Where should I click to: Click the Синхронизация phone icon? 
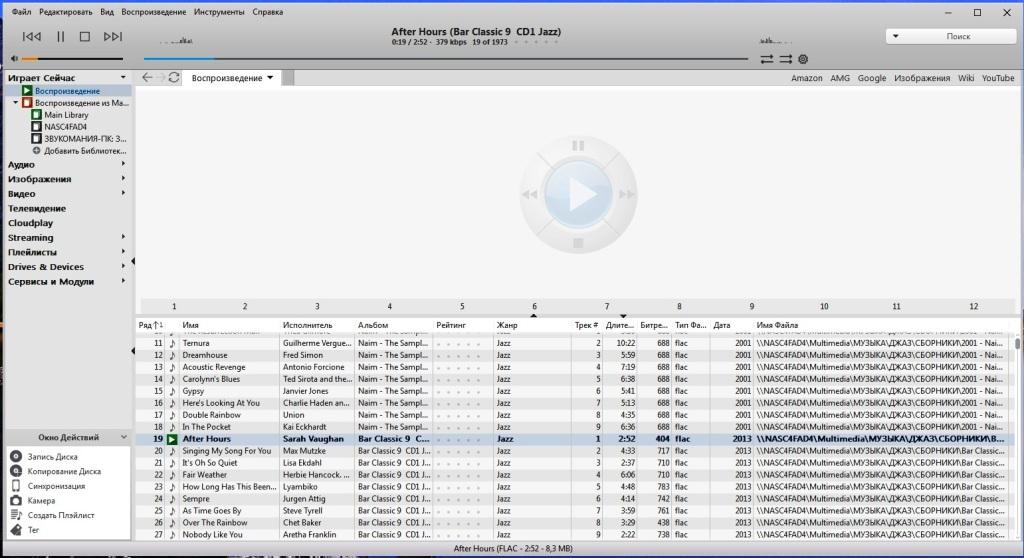(x=16, y=486)
